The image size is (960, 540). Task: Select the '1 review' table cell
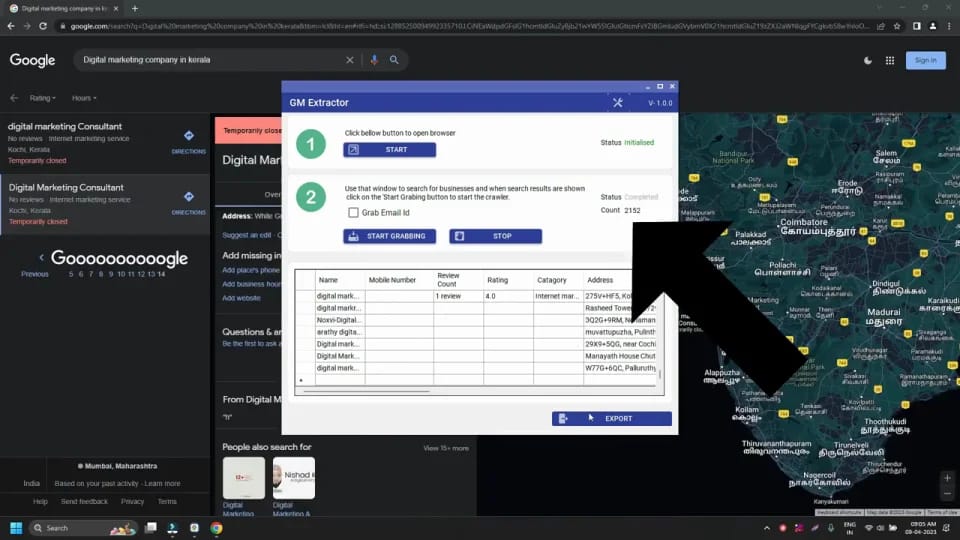click(x=459, y=296)
